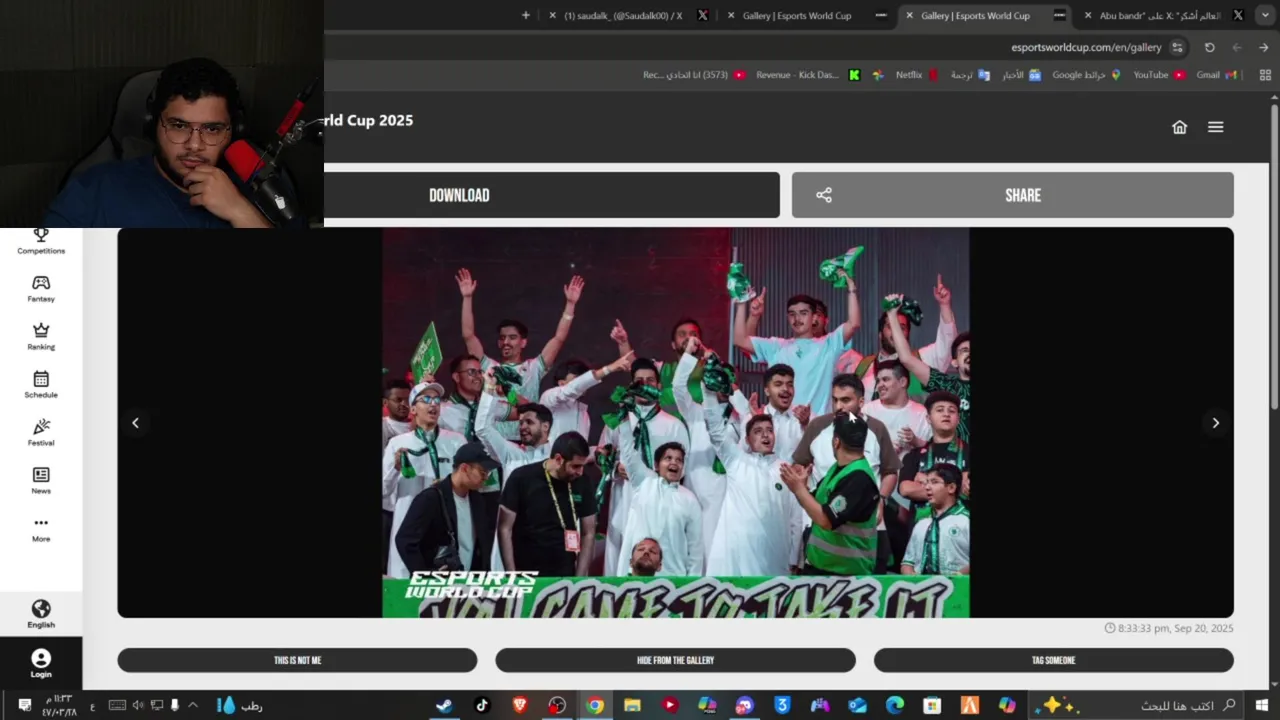This screenshot has width=1280, height=720.
Task: Open Brave browser from the taskbar
Action: (x=520, y=705)
